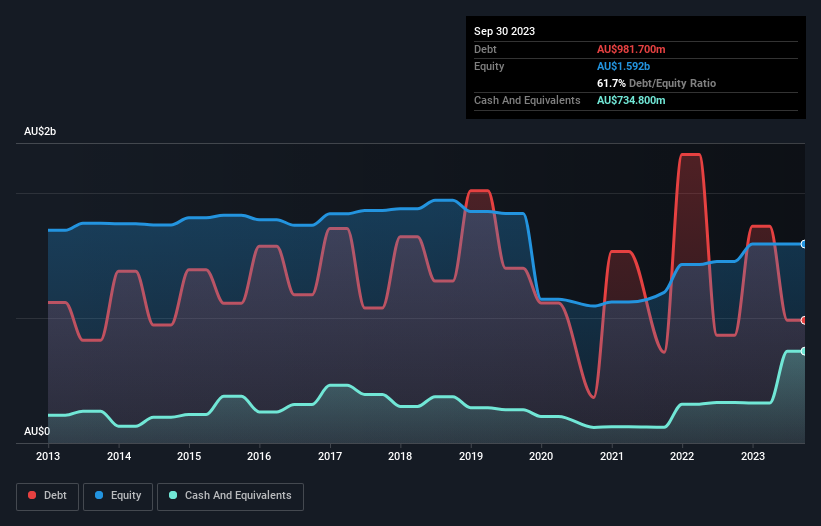
Task: Click the late-2020 debt trough
Action: (x=592, y=397)
